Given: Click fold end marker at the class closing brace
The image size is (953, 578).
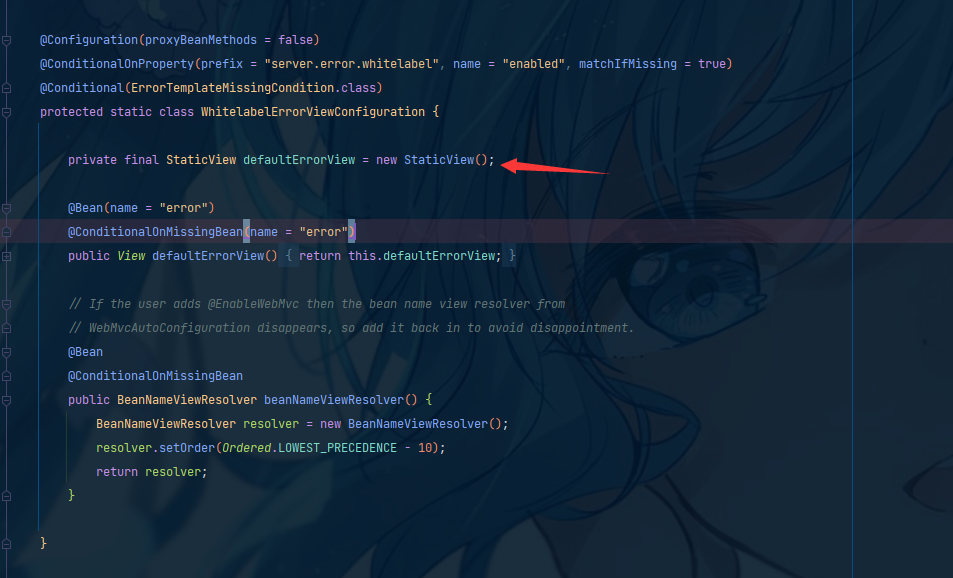Looking at the screenshot, I should [x=6, y=544].
